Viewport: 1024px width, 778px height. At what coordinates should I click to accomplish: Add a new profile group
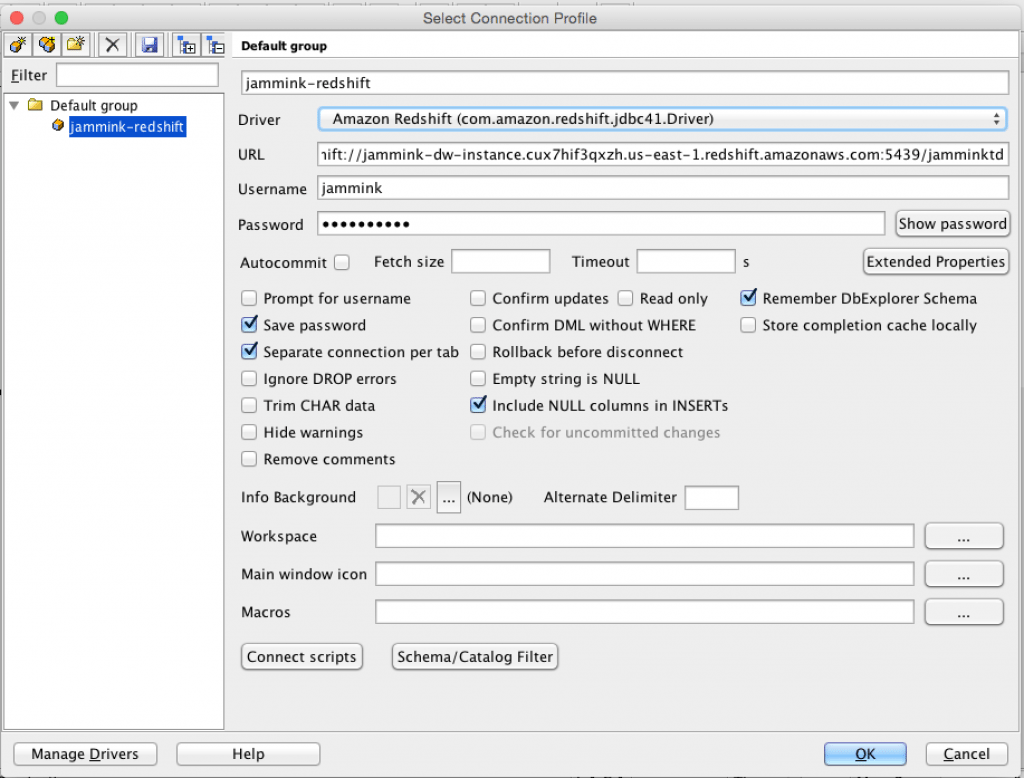(76, 45)
